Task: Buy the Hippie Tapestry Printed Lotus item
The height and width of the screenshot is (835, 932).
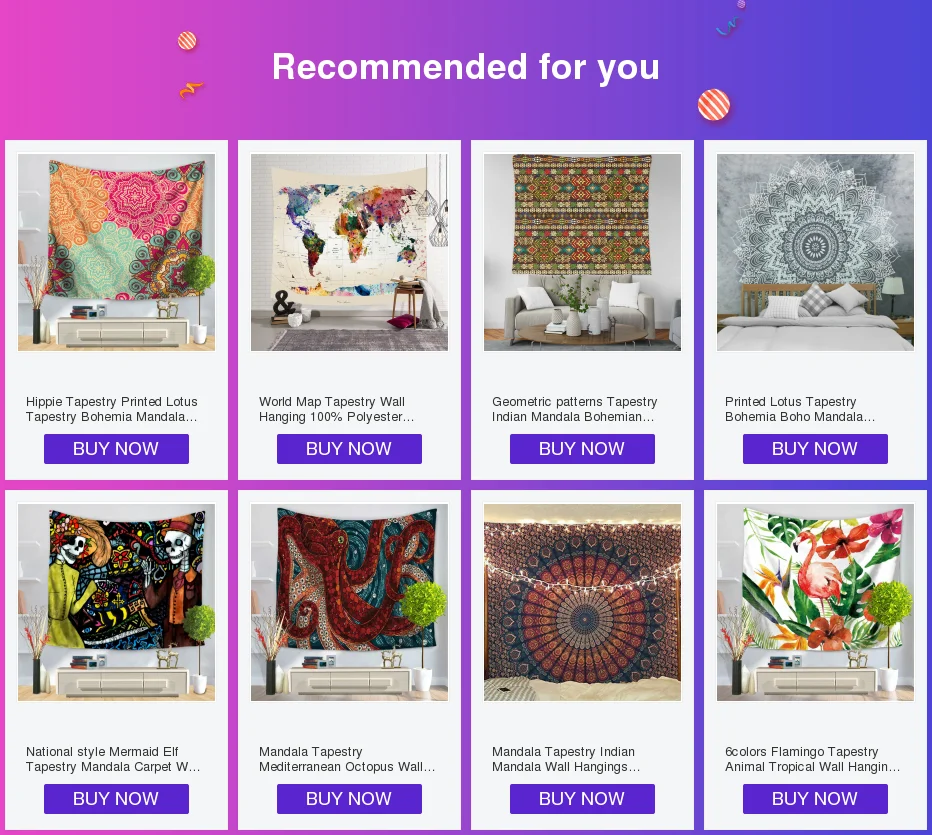Action: [x=116, y=449]
